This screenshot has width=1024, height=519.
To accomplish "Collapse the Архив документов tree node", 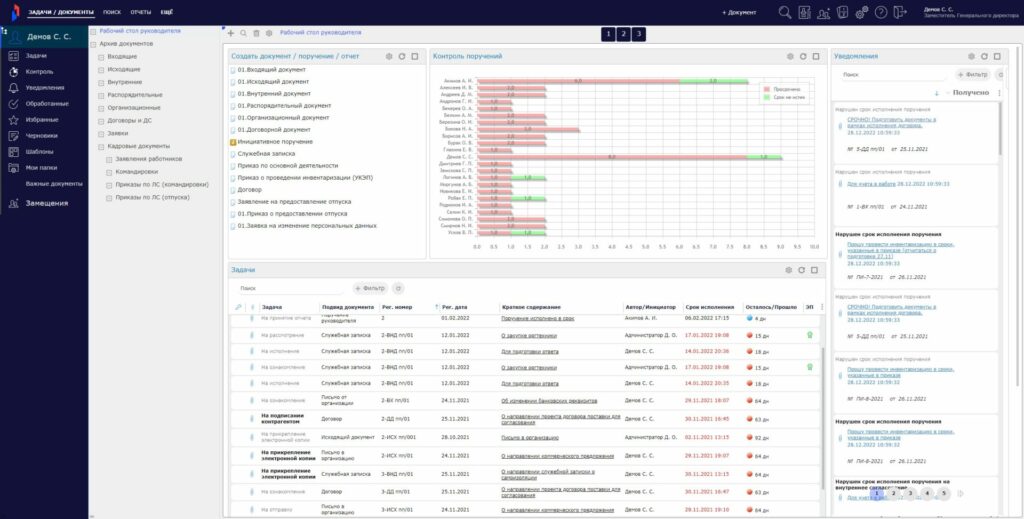I will tap(93, 44).
